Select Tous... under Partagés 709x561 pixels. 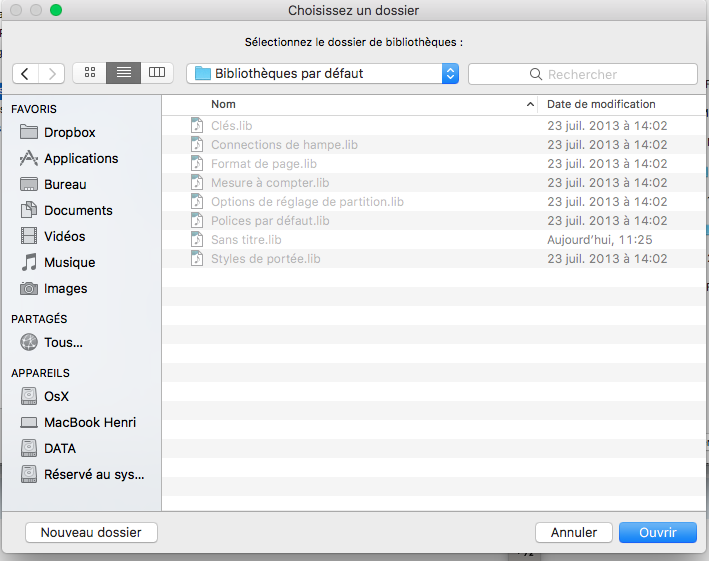coord(63,342)
